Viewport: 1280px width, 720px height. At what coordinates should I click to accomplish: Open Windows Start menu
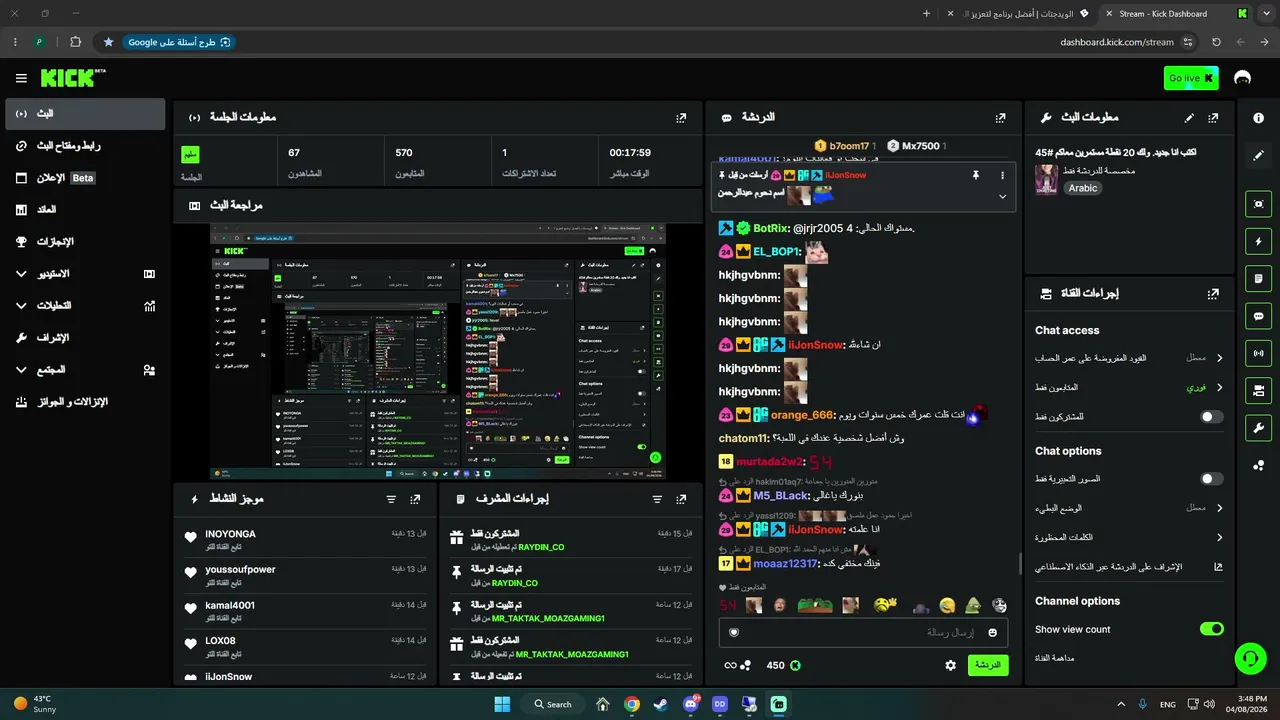[502, 704]
